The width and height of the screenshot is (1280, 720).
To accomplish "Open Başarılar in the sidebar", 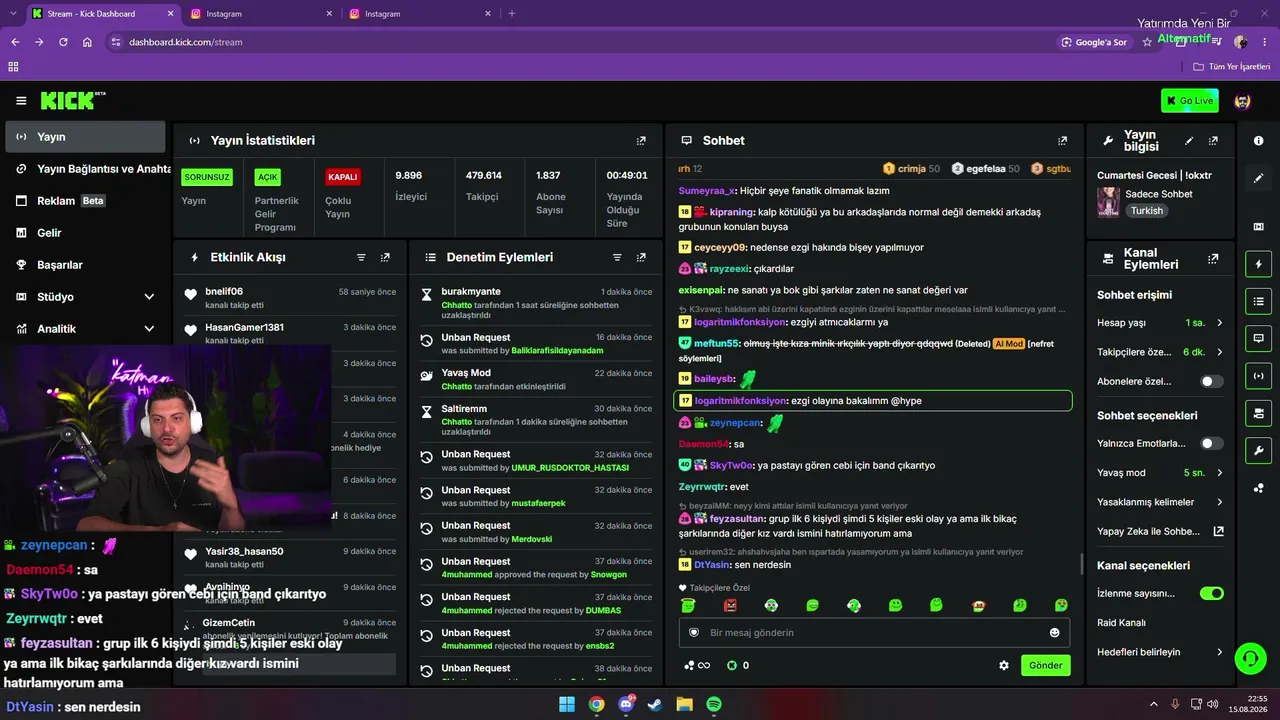I will pyautogui.click(x=85, y=265).
